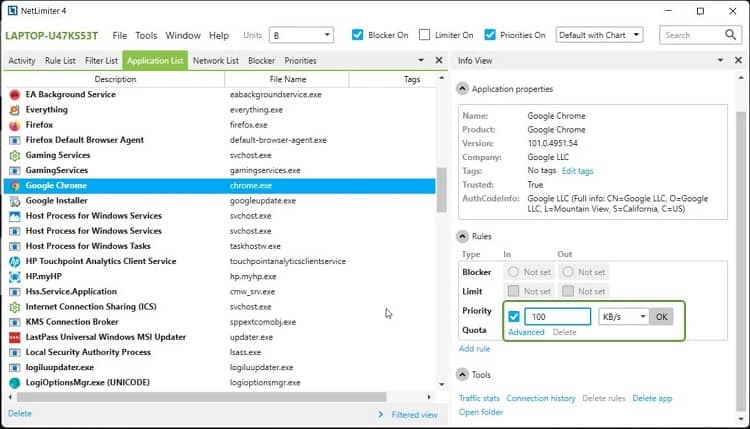This screenshot has height=429, width=750.
Task: Click the search magnifier icon
Action: pos(730,35)
